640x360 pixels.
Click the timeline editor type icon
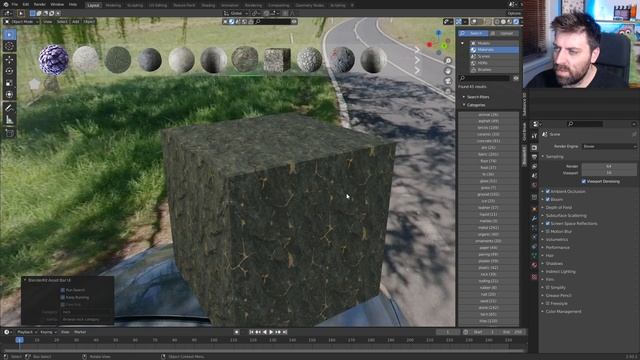click(7, 332)
